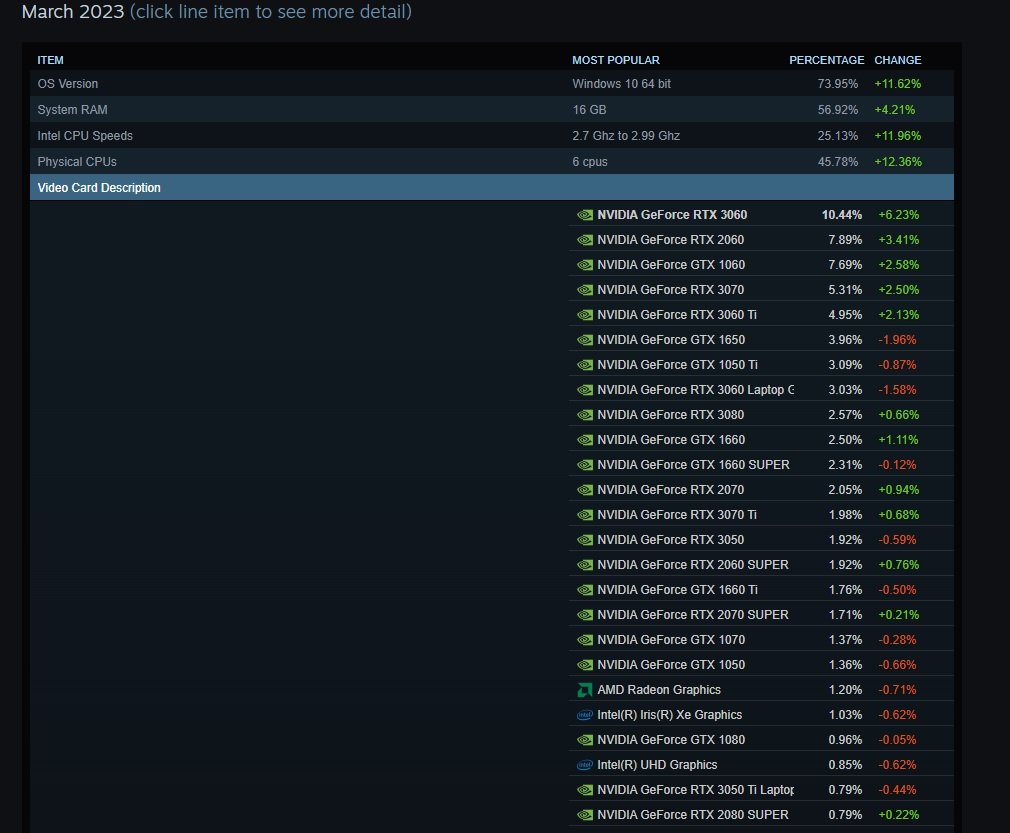Viewport: 1010px width, 833px height.
Task: Select the 16 GB RAM value
Action: pos(589,110)
